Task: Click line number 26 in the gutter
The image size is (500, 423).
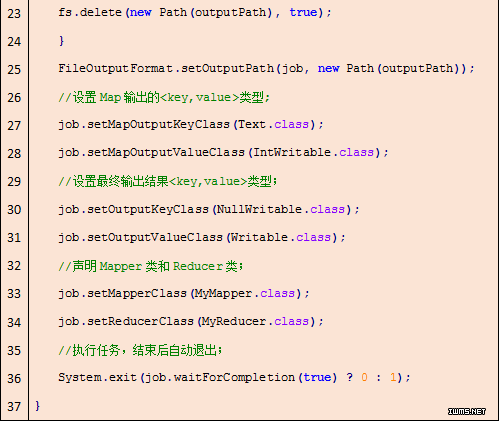Action: [x=14, y=98]
